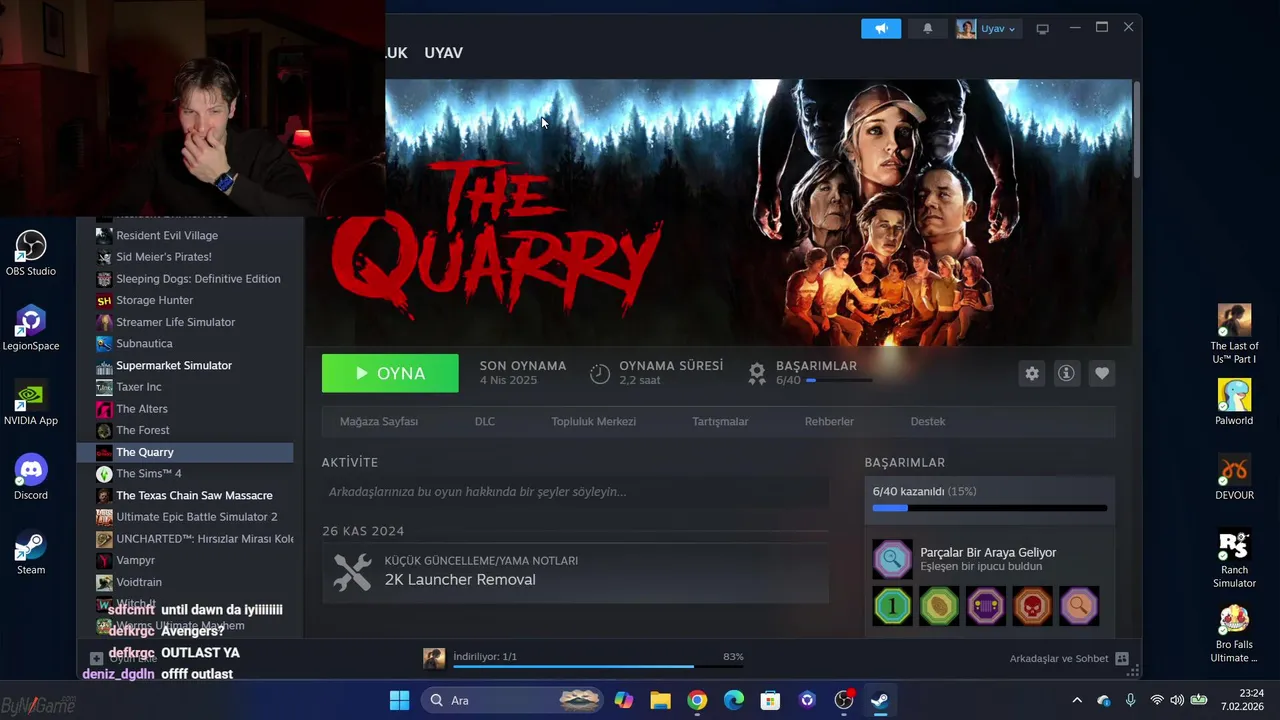Click the red skull achievement badge

[x=1032, y=606]
